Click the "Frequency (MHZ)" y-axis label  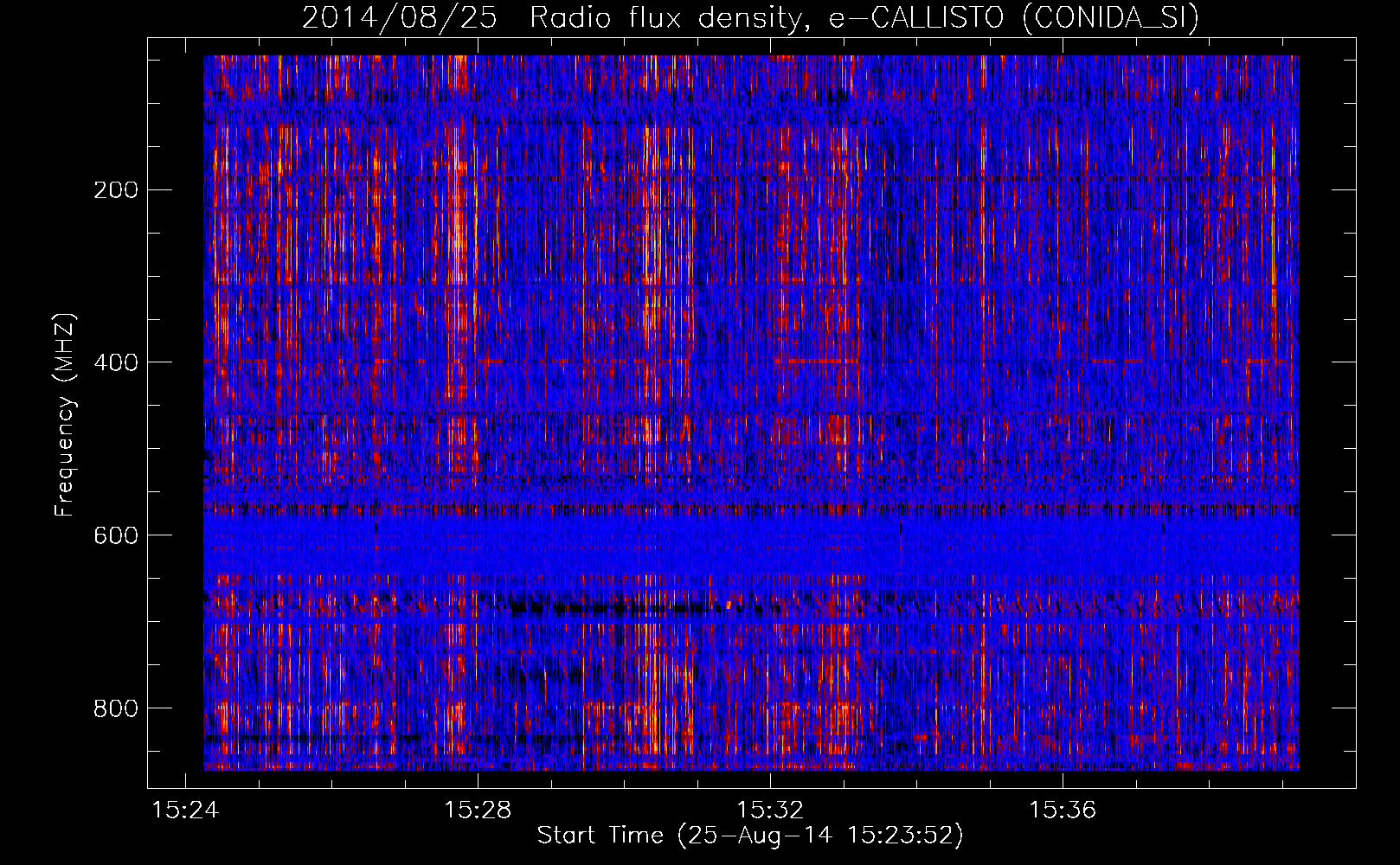tap(65, 415)
